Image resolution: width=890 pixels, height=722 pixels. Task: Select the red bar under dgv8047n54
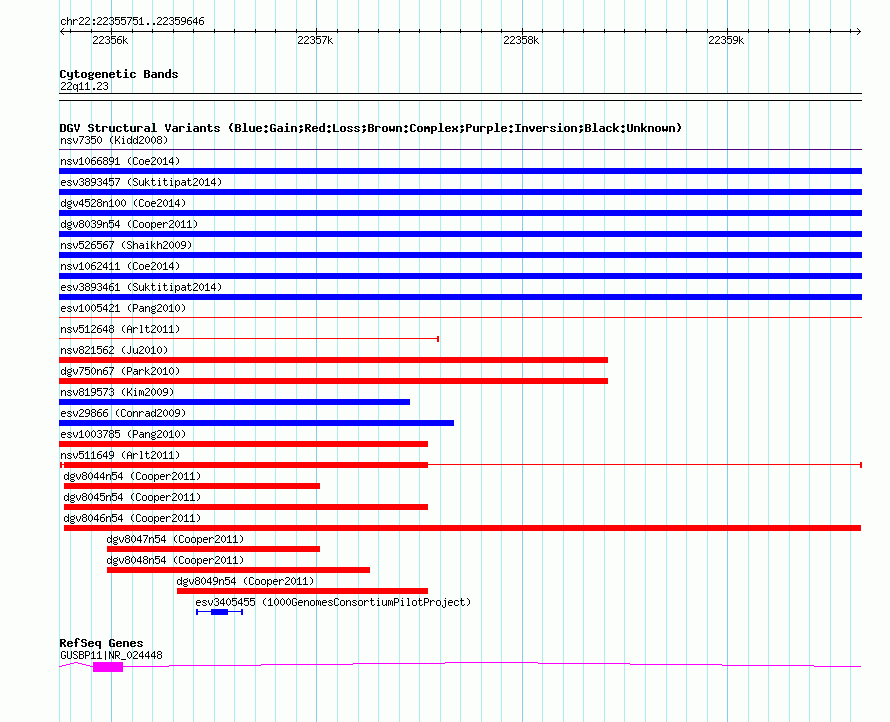213,549
